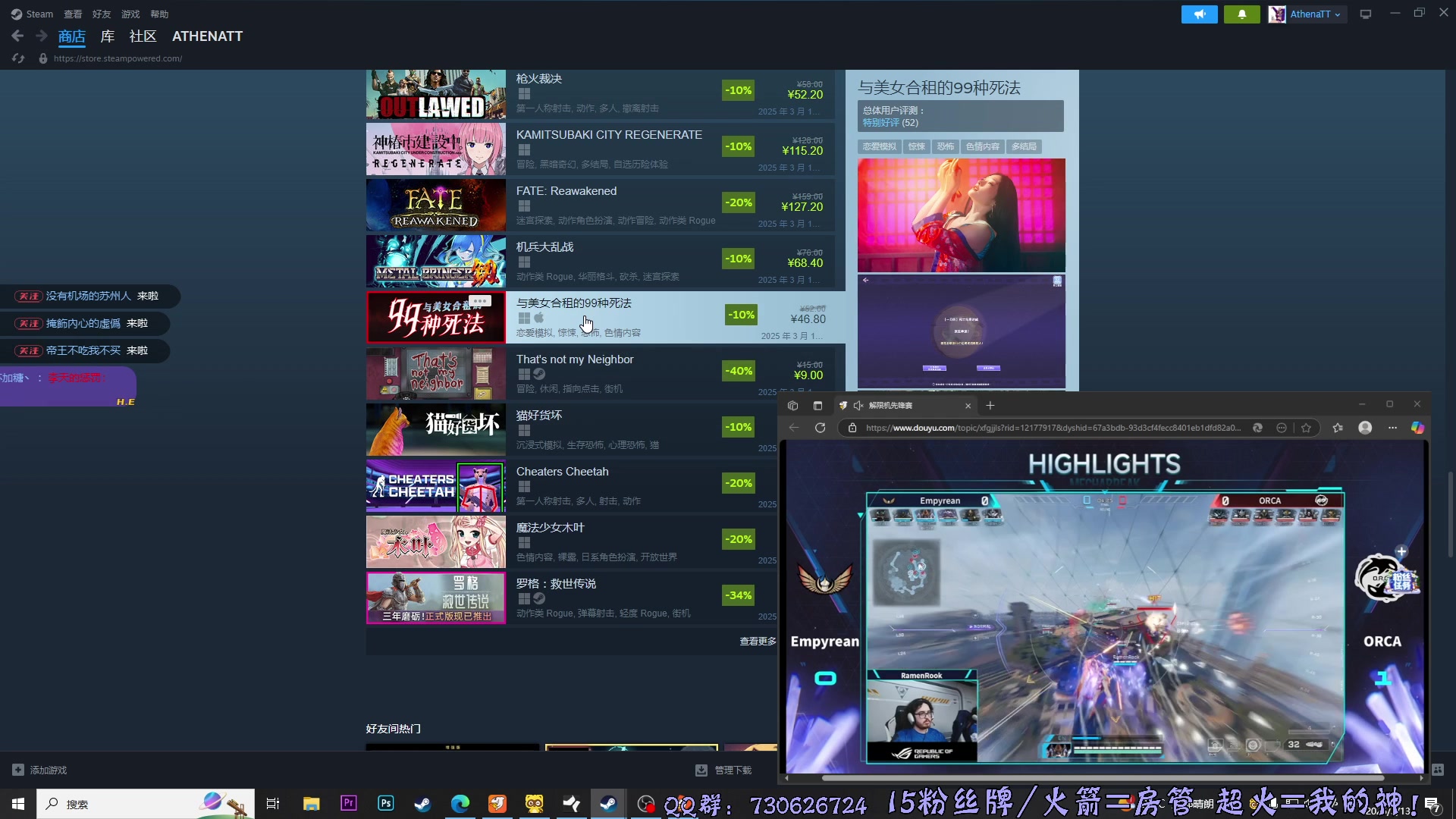Select the 惊悚 tag
Viewport: 1456px width, 819px height.
pos(917,146)
